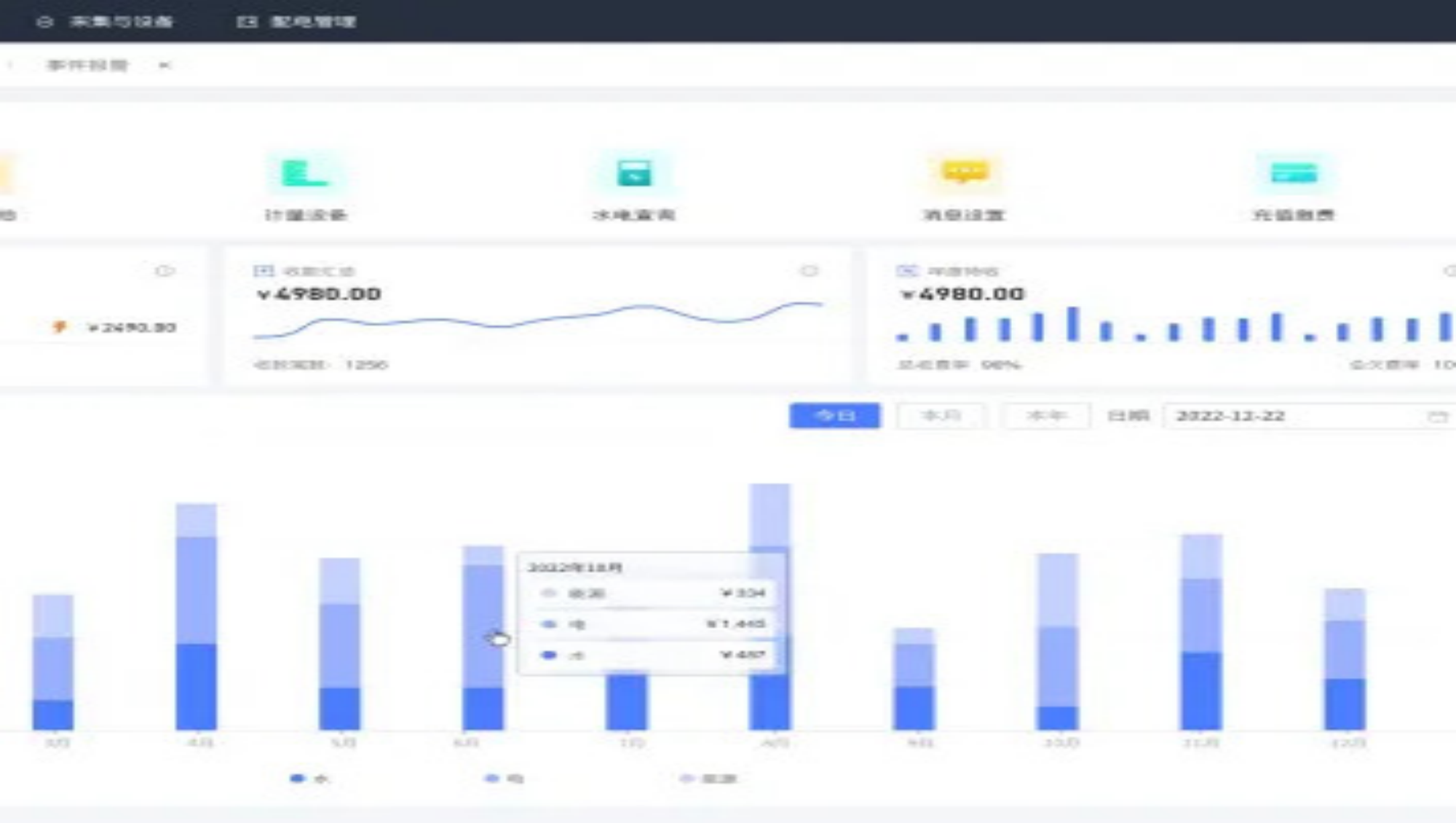The width and height of the screenshot is (1456, 823).
Task: Click the info icon on line-chart card
Action: (x=809, y=271)
